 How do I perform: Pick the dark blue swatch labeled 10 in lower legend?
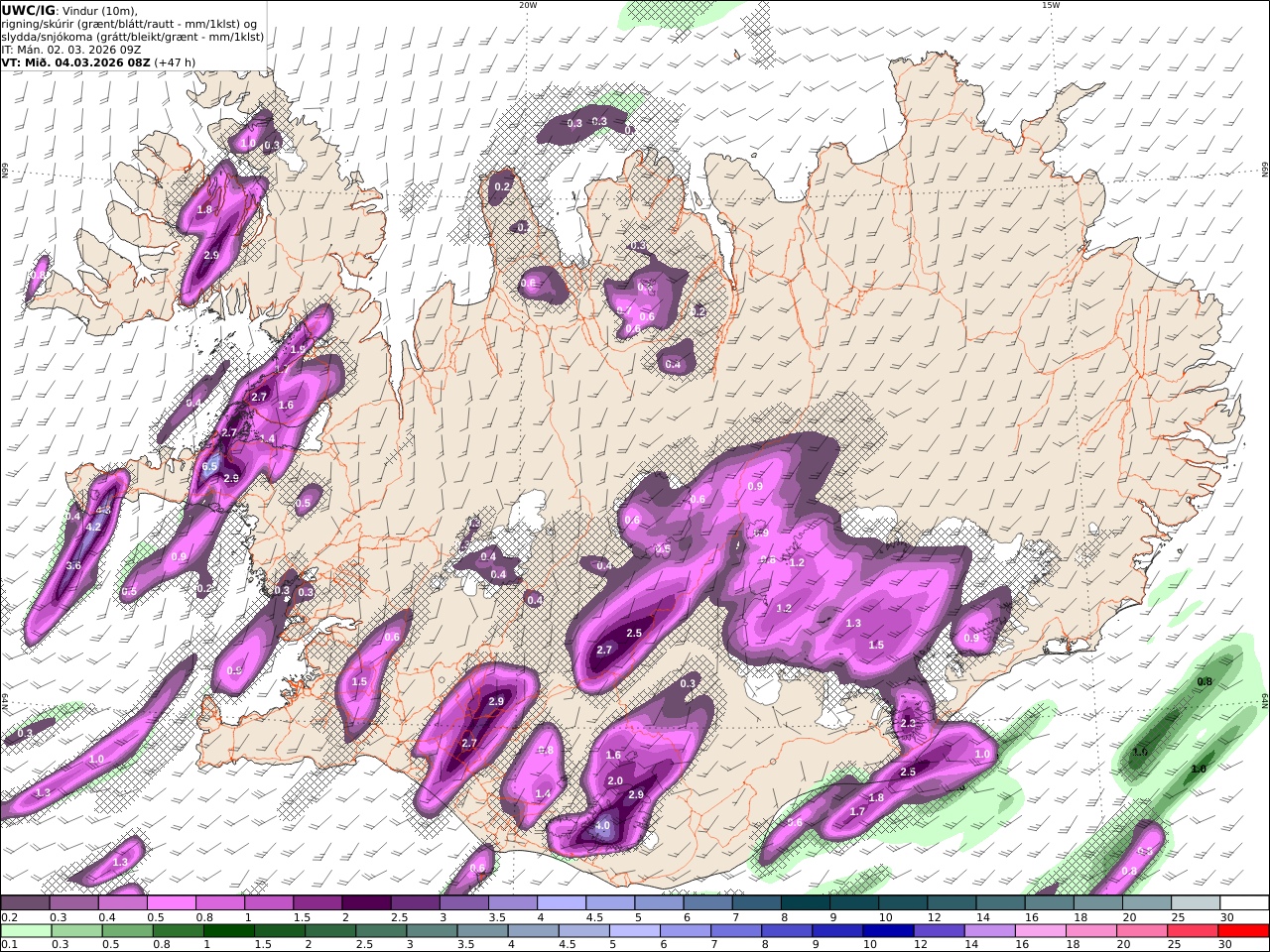pyautogui.click(x=888, y=930)
